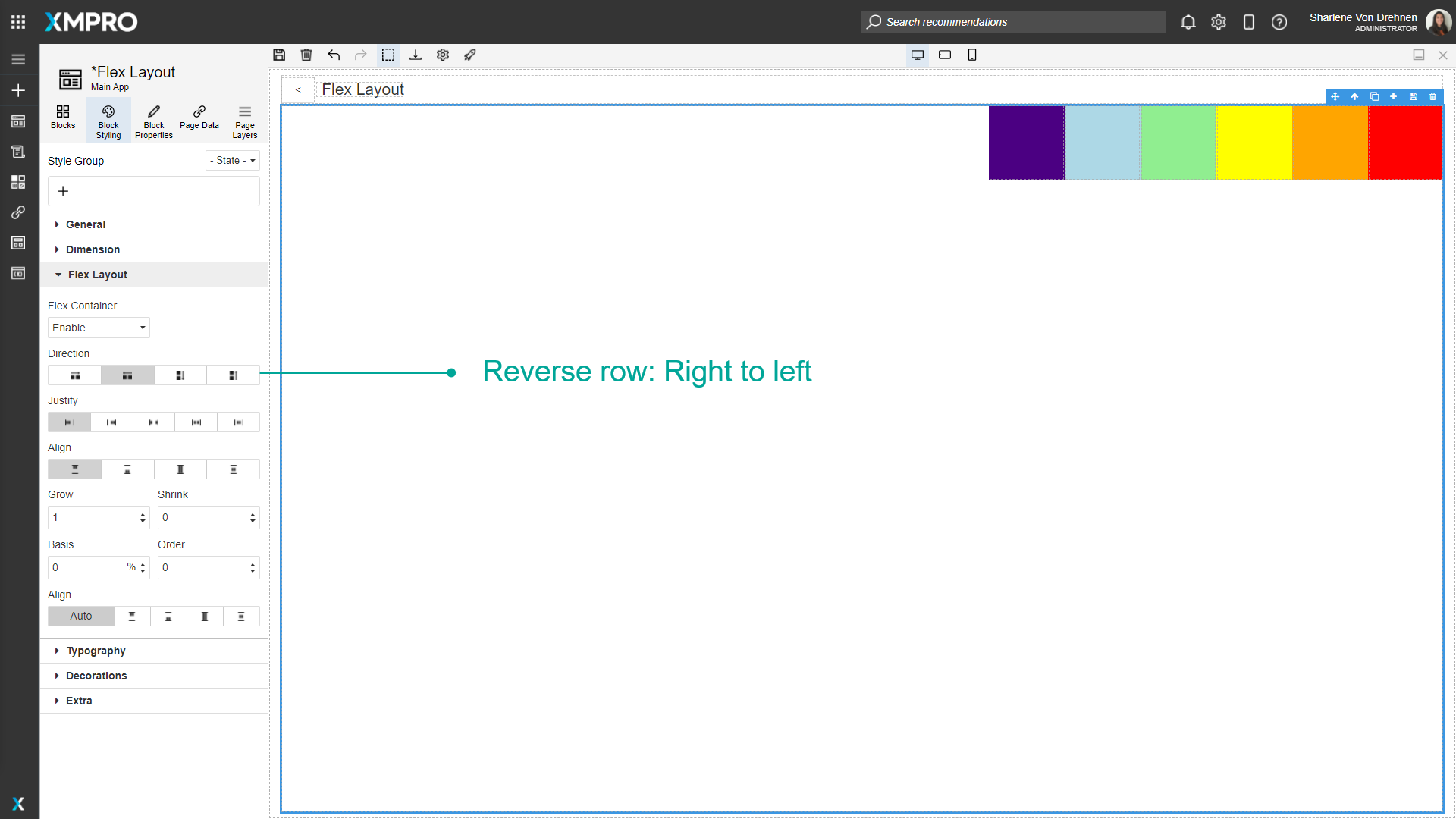Increase the Grow value stepper
Screen dimensions: 1456x819
(x=142, y=513)
